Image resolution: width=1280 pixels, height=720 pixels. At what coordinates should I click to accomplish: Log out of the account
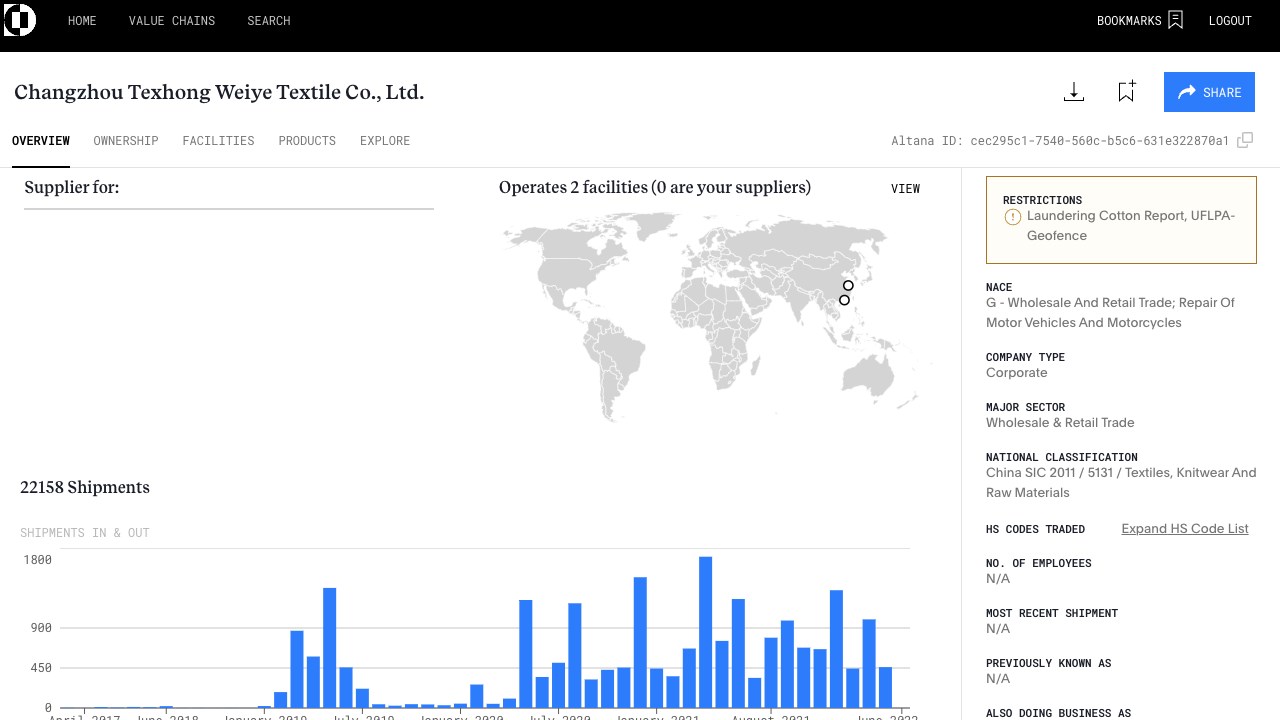point(1230,21)
